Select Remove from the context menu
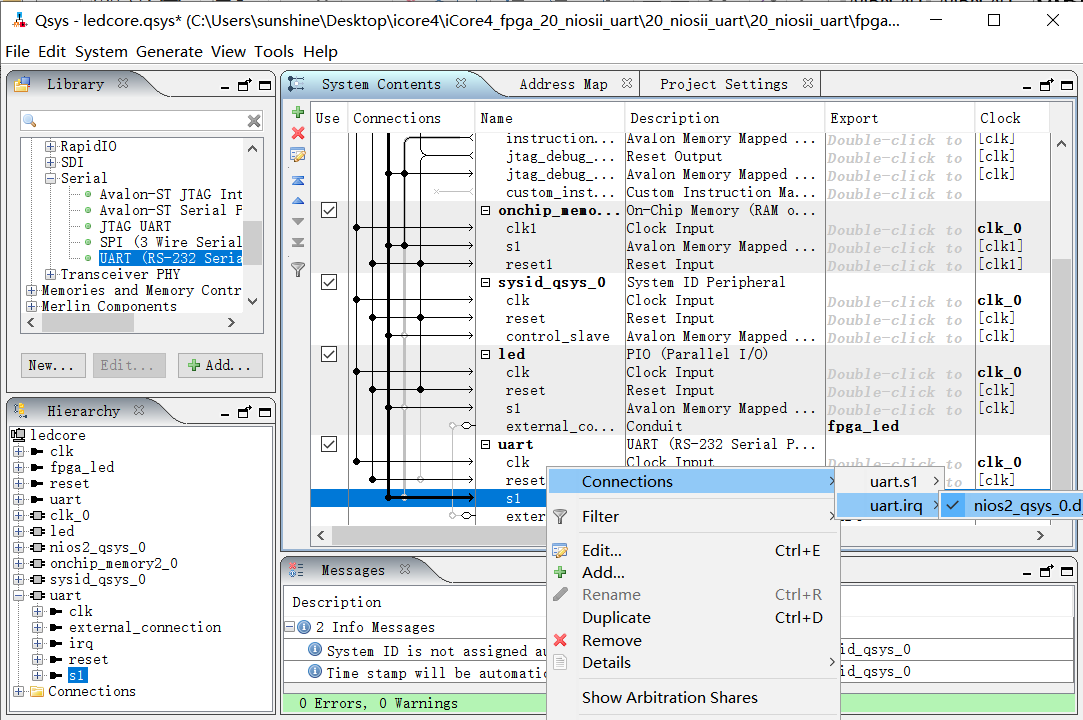The image size is (1083, 720). tap(611, 641)
